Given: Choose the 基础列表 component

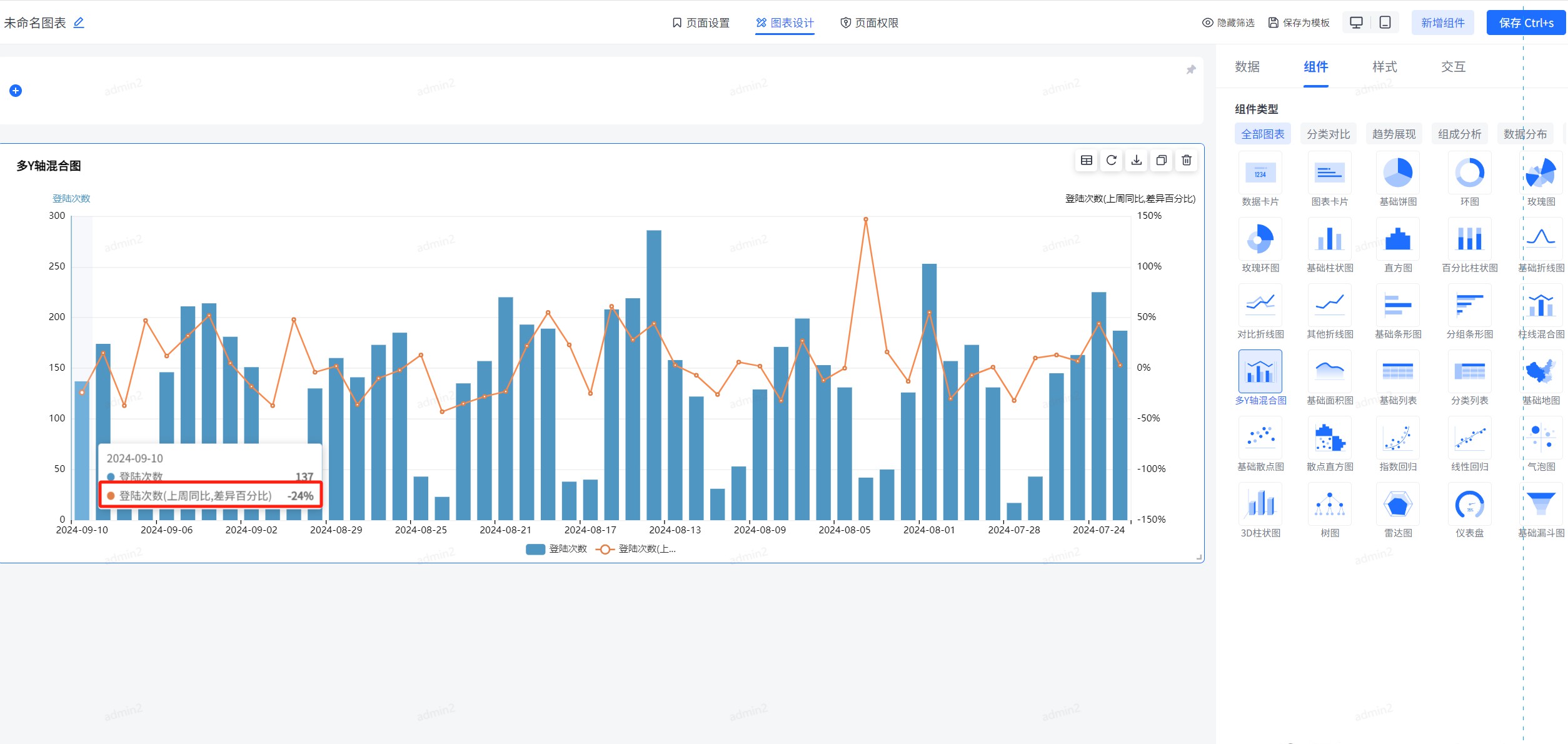Looking at the screenshot, I should point(1398,379).
